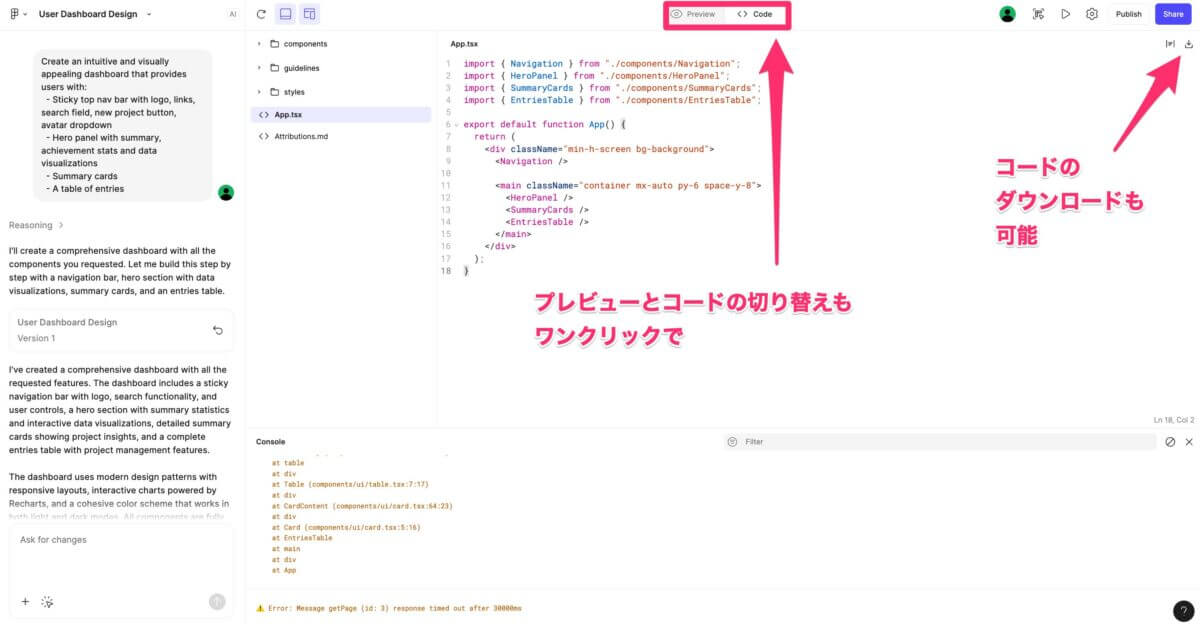Expand the Reasoning section

point(36,225)
